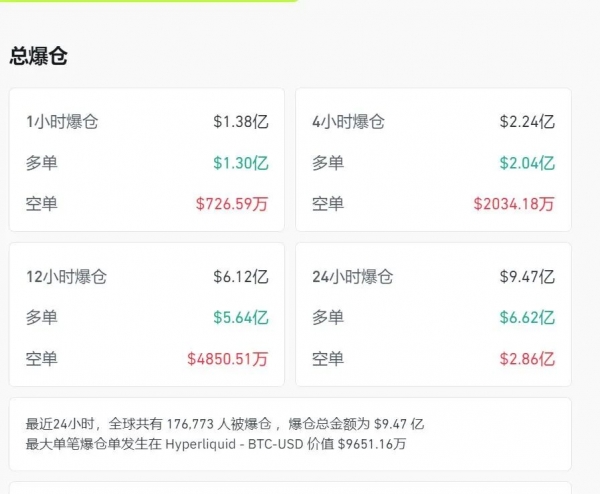Select the 12小时爆仓 card title

pos(66,277)
